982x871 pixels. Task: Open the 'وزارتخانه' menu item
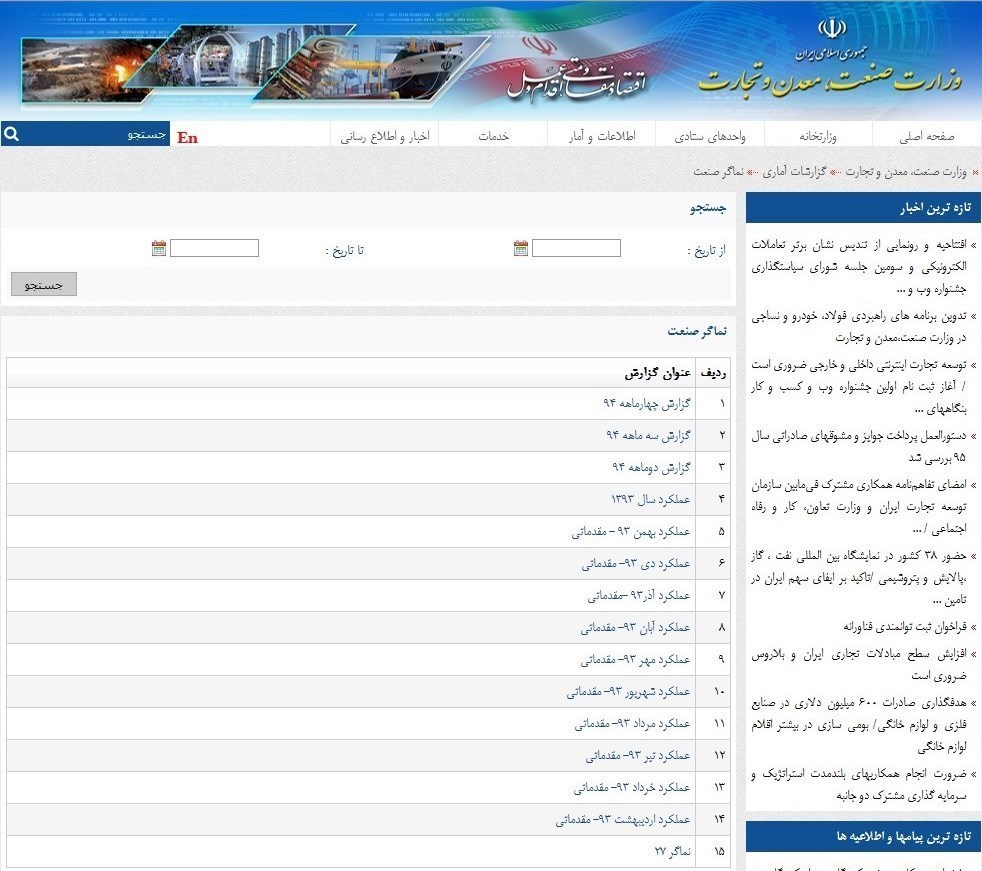pos(817,136)
